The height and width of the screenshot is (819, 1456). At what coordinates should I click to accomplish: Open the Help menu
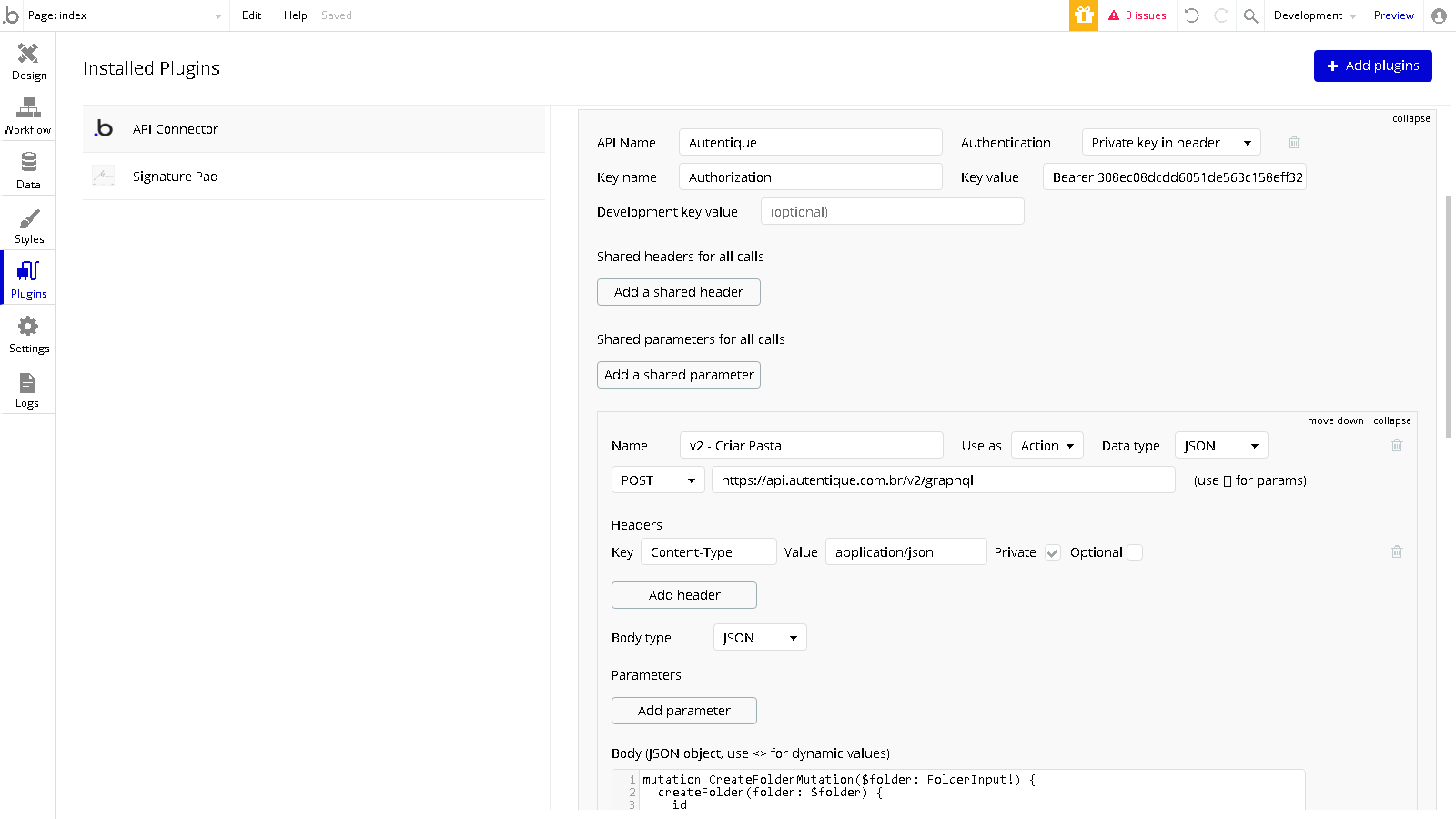(296, 15)
